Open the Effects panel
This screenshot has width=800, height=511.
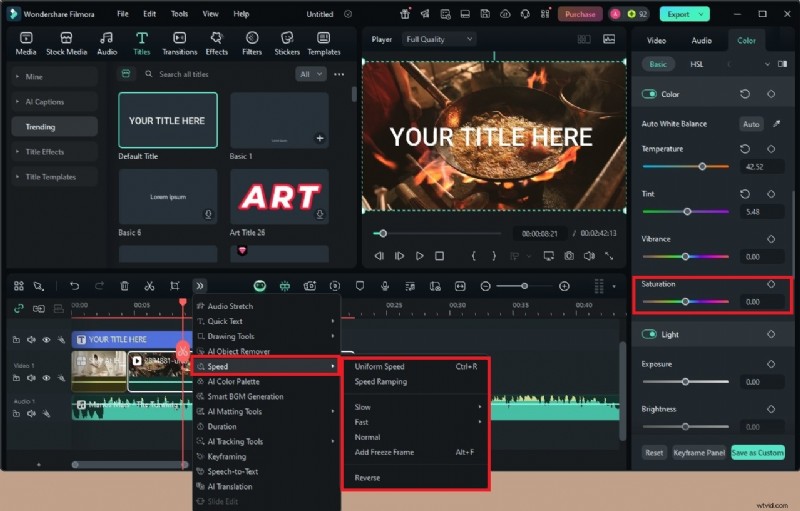(x=216, y=42)
